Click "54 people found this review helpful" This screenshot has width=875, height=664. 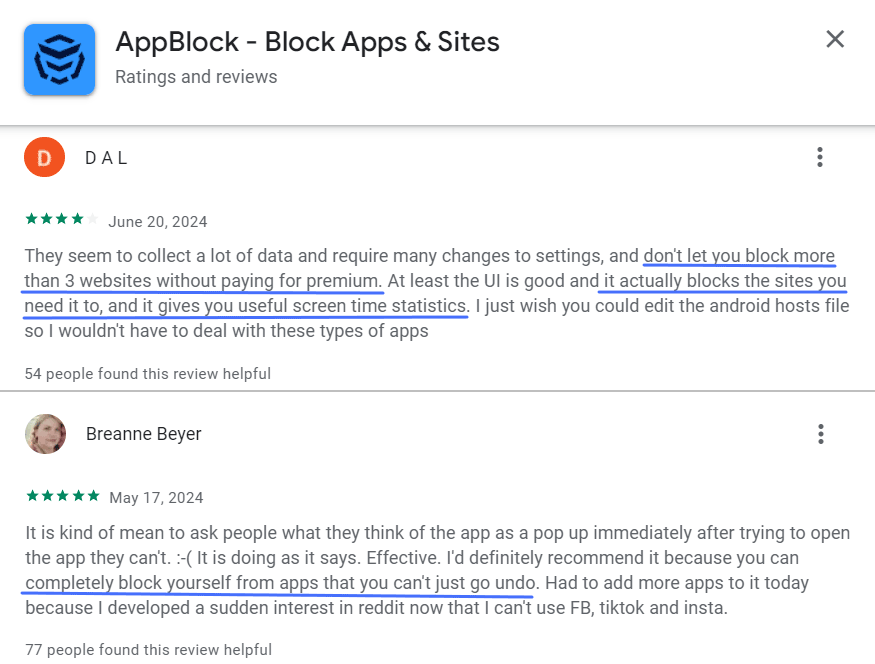click(146, 373)
